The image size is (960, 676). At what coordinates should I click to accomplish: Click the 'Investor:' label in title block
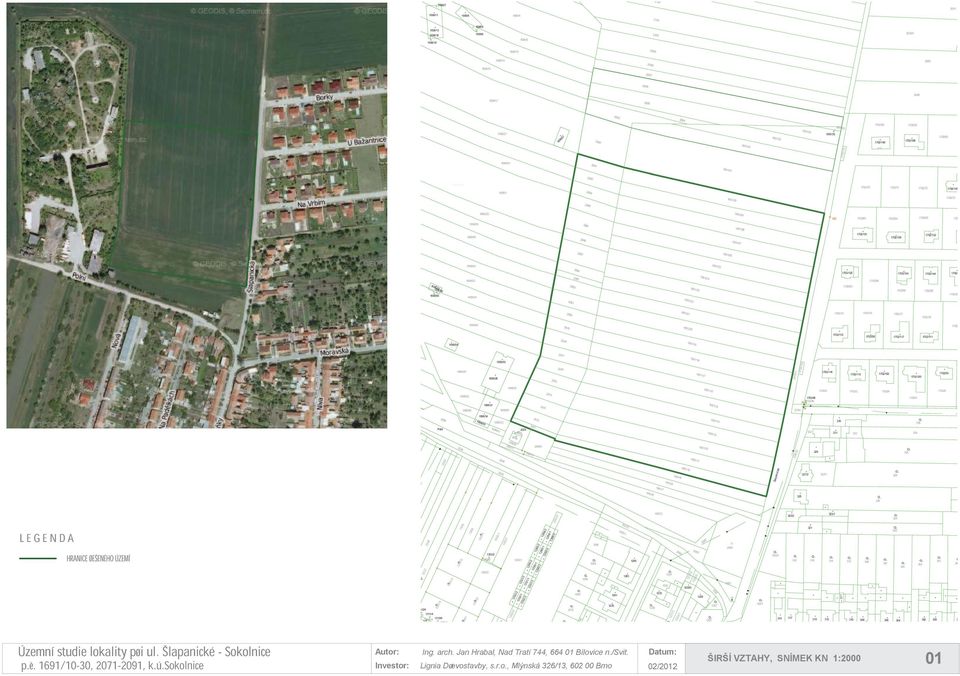392,666
